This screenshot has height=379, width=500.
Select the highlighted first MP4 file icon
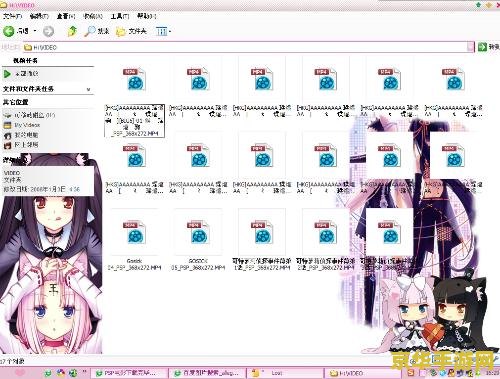point(134,79)
